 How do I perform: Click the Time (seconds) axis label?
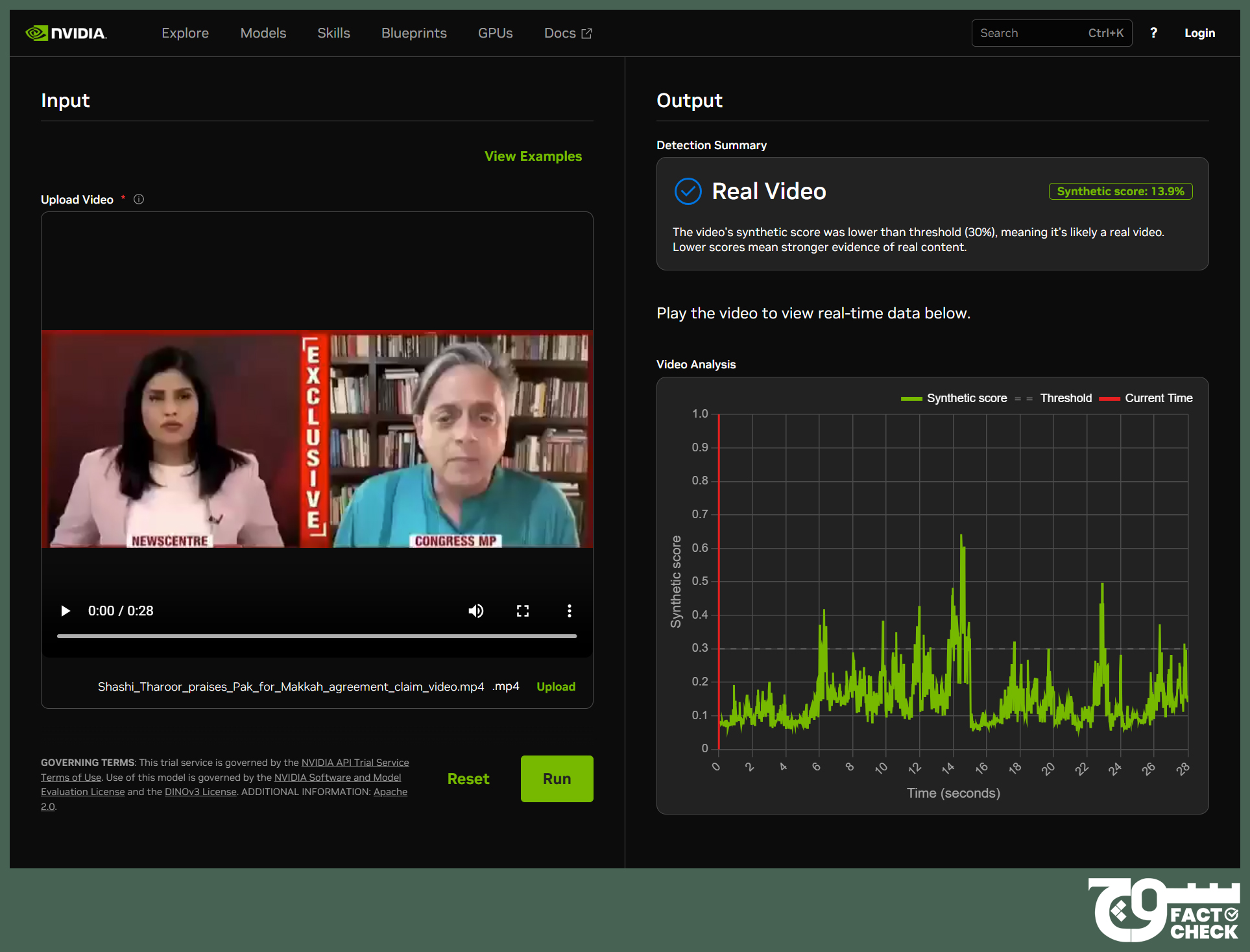[x=954, y=793]
